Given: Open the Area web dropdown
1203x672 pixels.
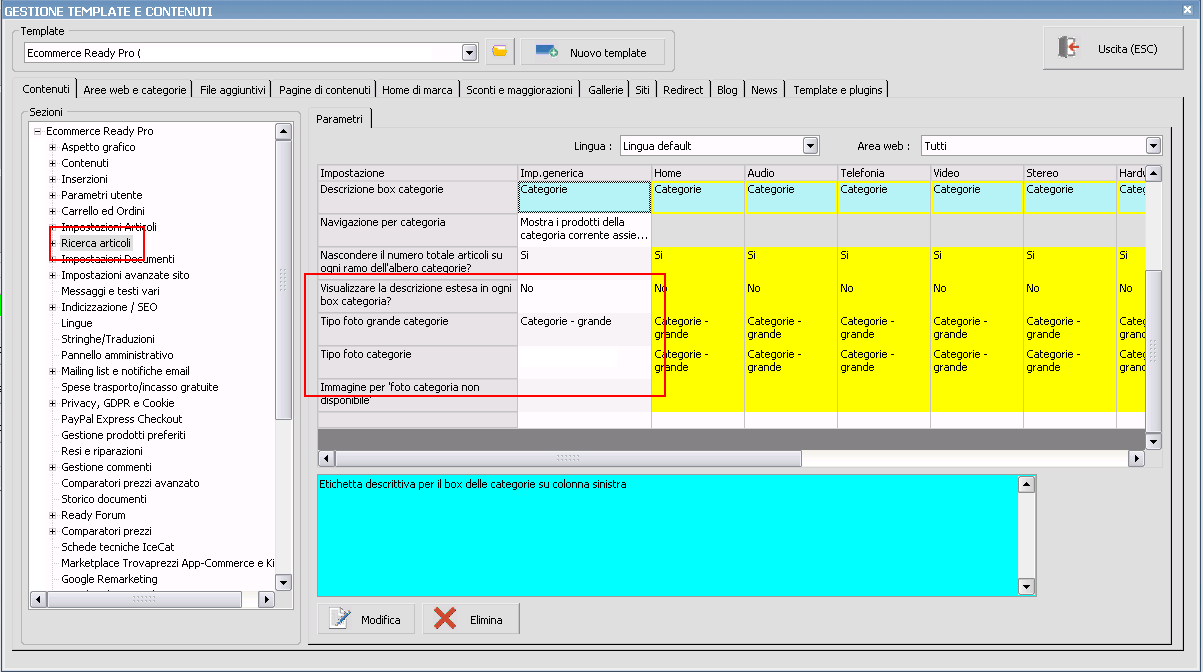Looking at the screenshot, I should tap(1153, 146).
